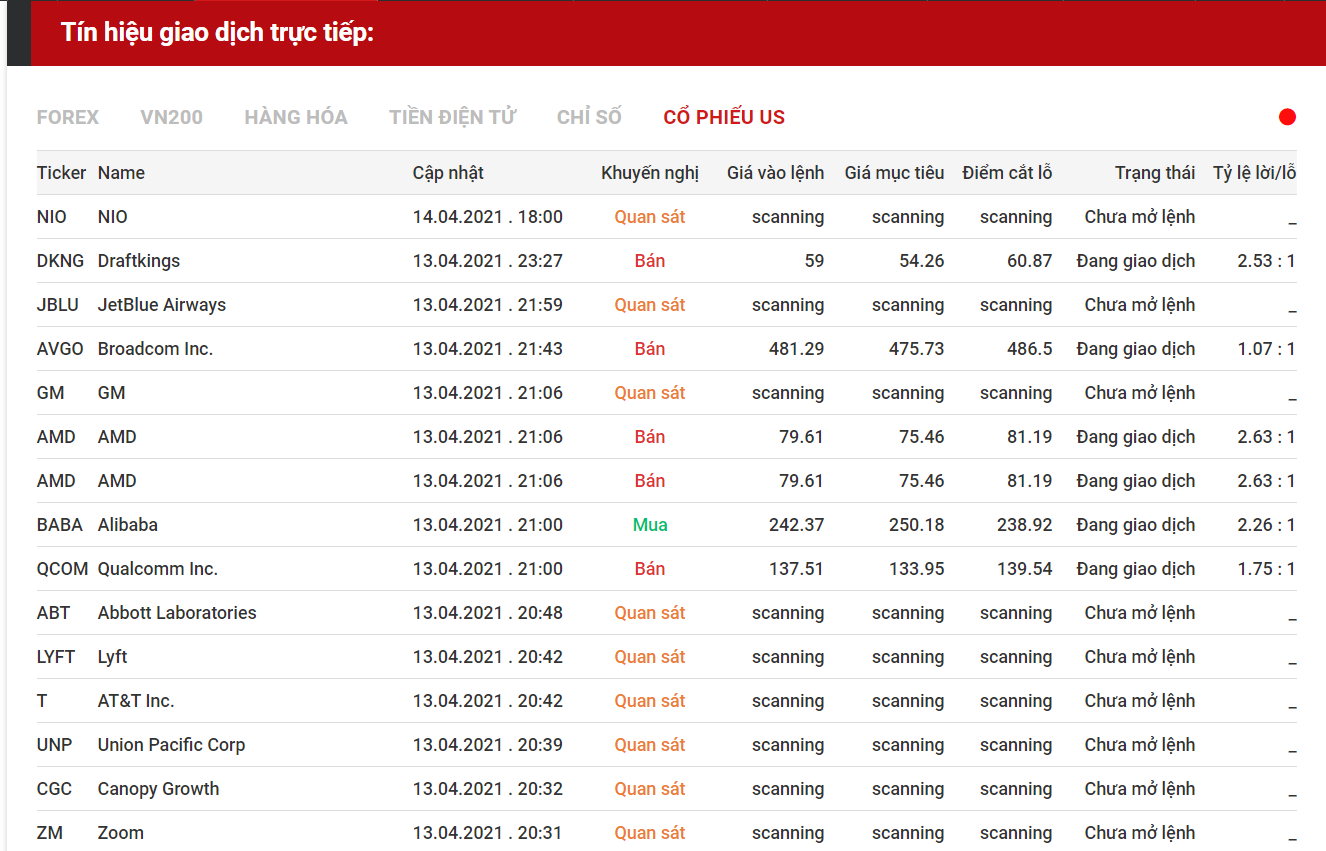Click the Bán recommendation for Qualcomm
The image size is (1326, 851).
650,569
